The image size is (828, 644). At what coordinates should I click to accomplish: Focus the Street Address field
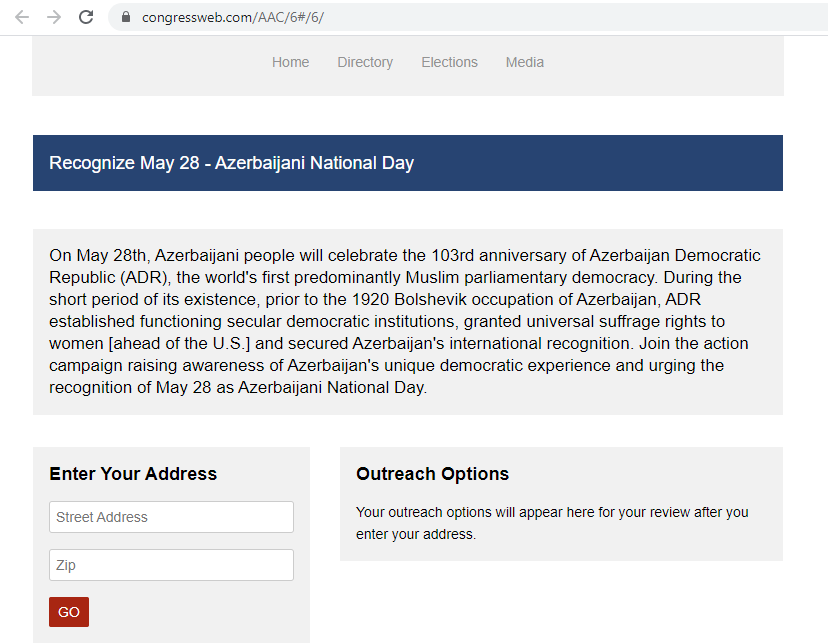[x=171, y=517]
